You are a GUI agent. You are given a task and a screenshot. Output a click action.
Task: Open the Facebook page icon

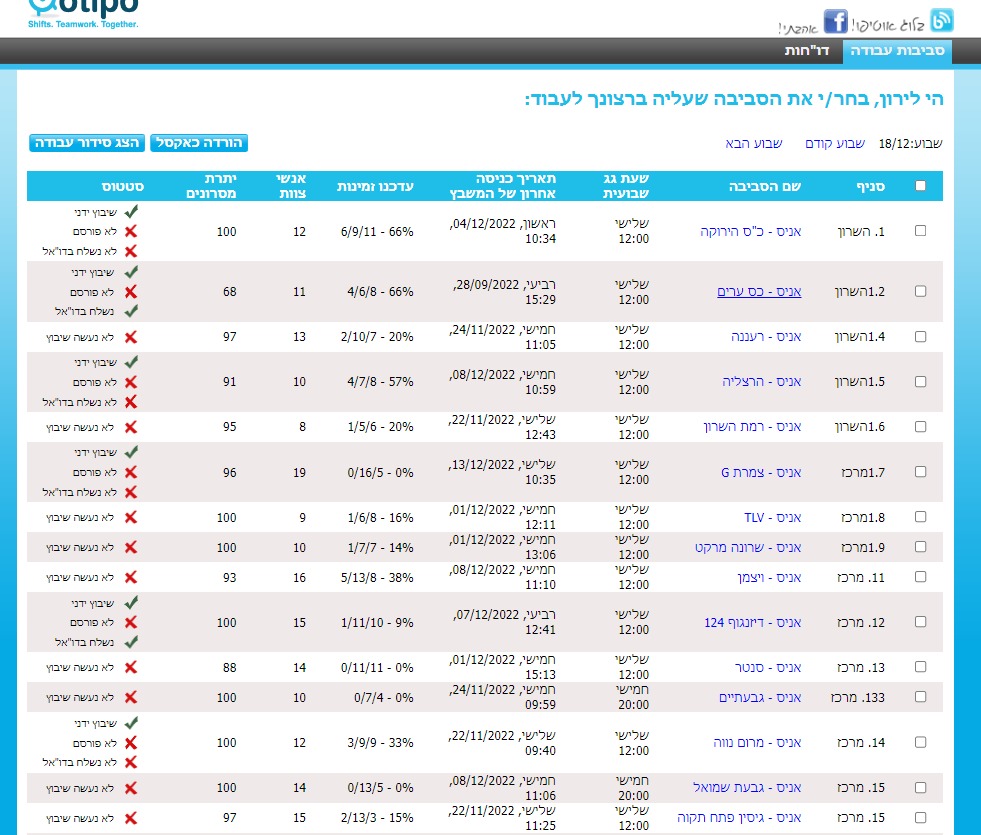coord(835,21)
